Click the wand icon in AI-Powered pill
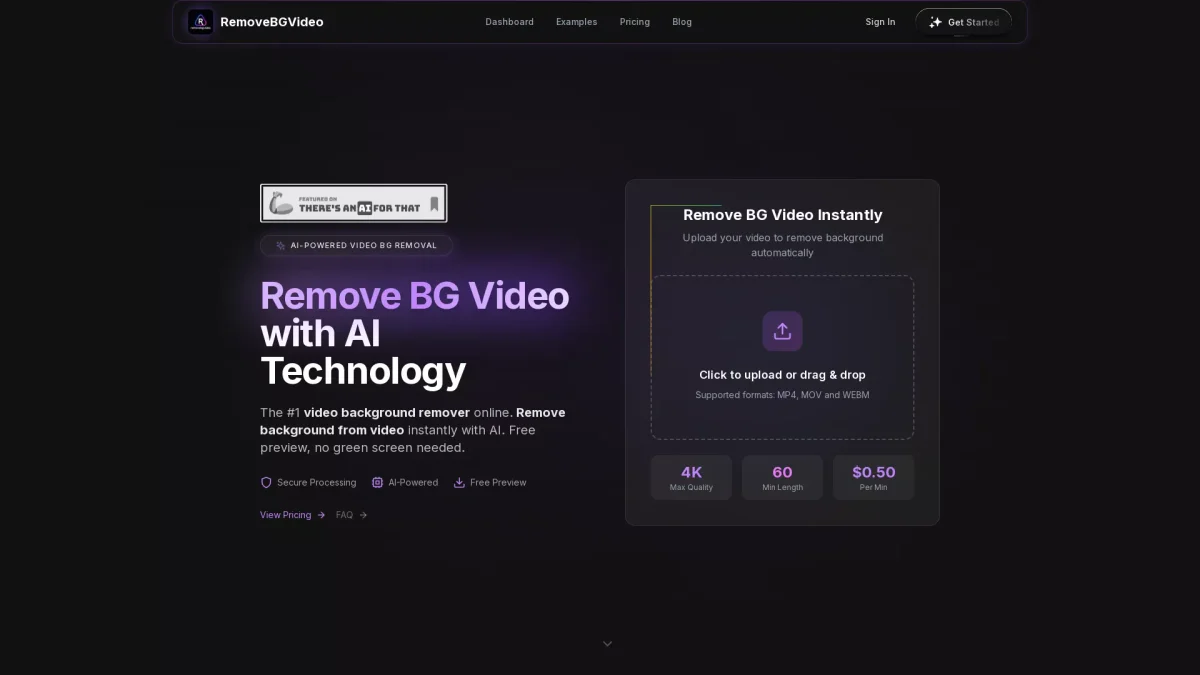The image size is (1200, 675). [x=280, y=245]
